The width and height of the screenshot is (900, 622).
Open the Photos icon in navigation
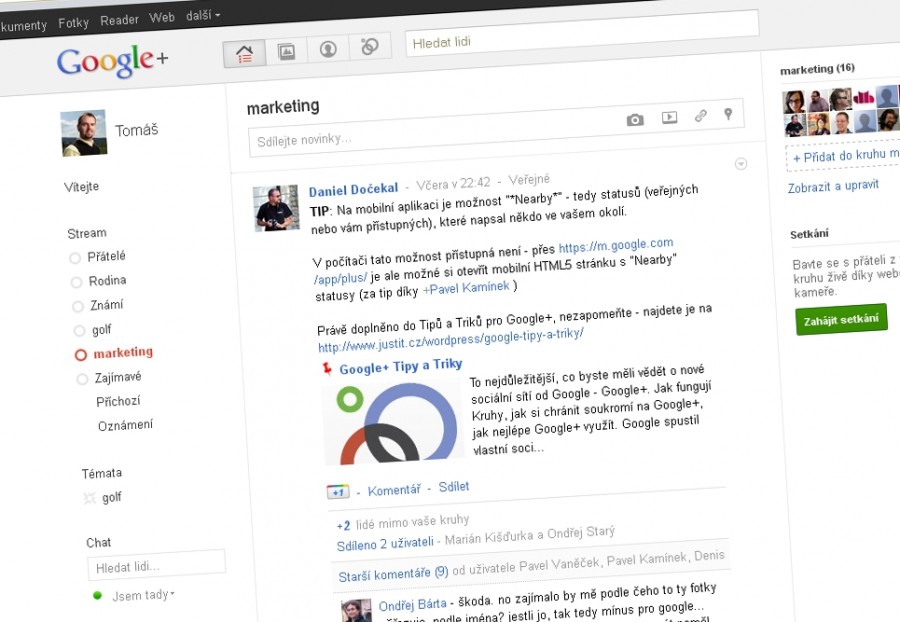(286, 52)
